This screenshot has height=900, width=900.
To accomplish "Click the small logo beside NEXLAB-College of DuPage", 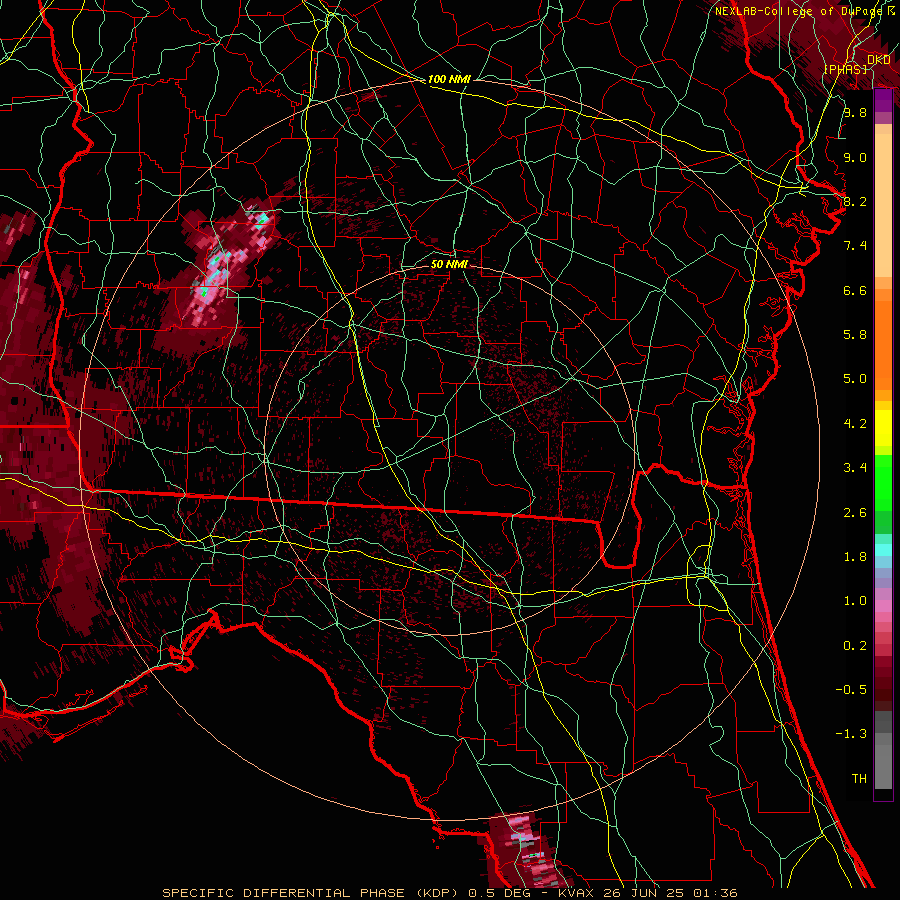I will [890, 11].
